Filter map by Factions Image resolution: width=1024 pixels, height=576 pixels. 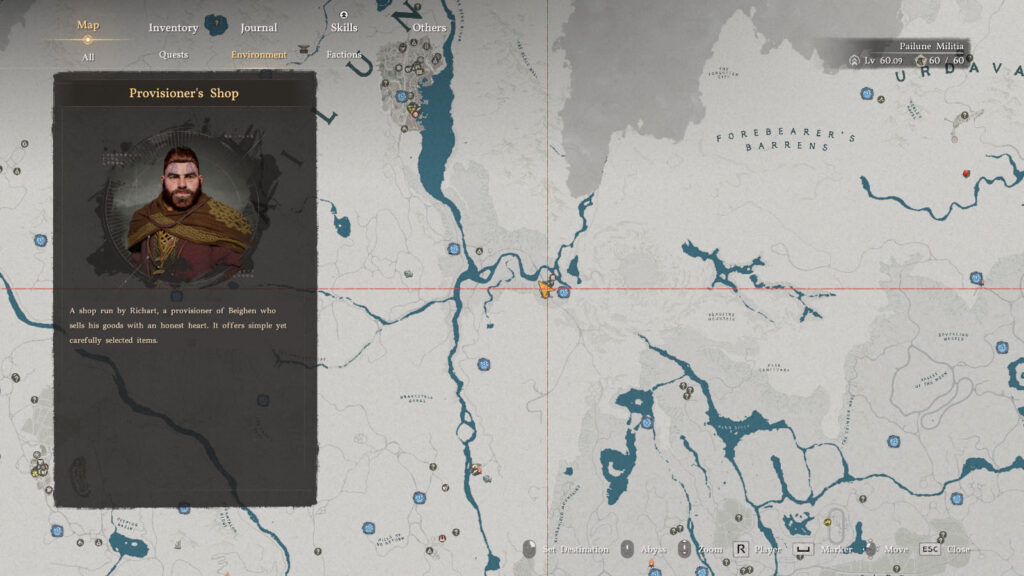coord(344,55)
